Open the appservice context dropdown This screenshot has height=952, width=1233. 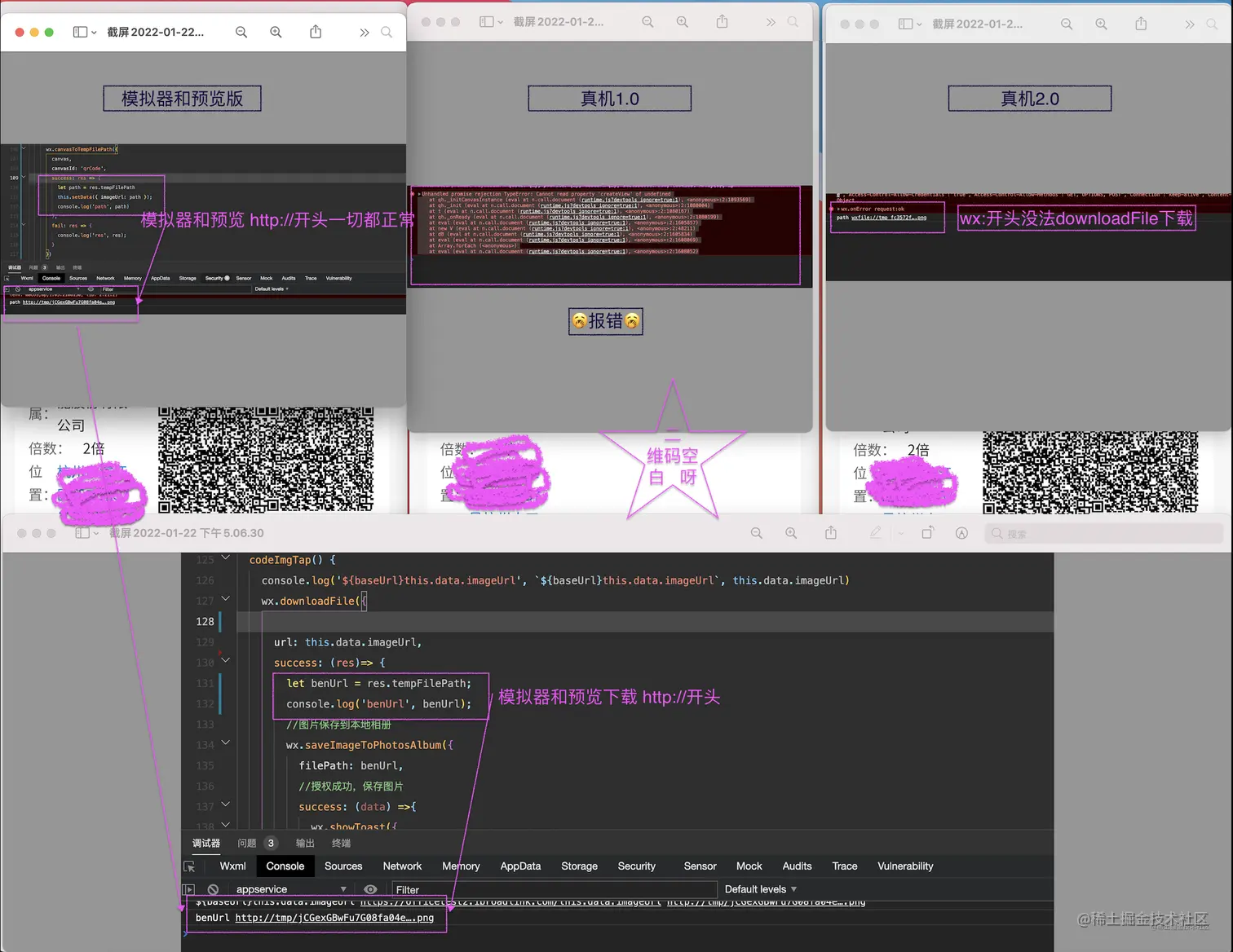click(x=291, y=889)
